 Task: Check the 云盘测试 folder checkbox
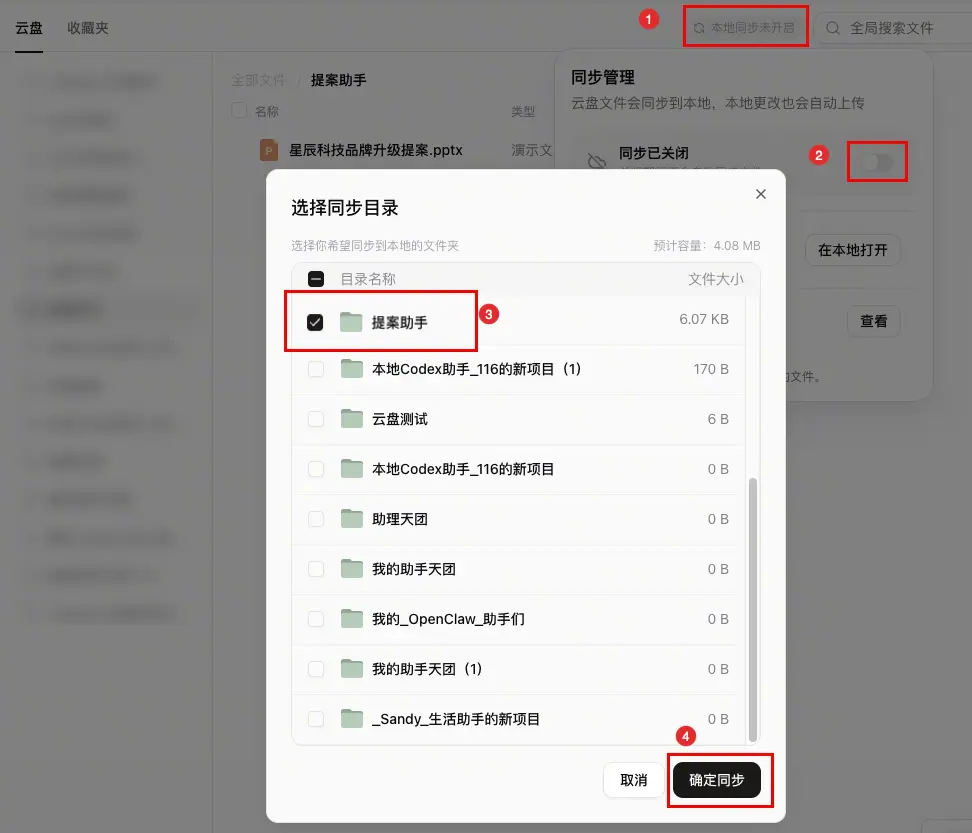pyautogui.click(x=316, y=419)
